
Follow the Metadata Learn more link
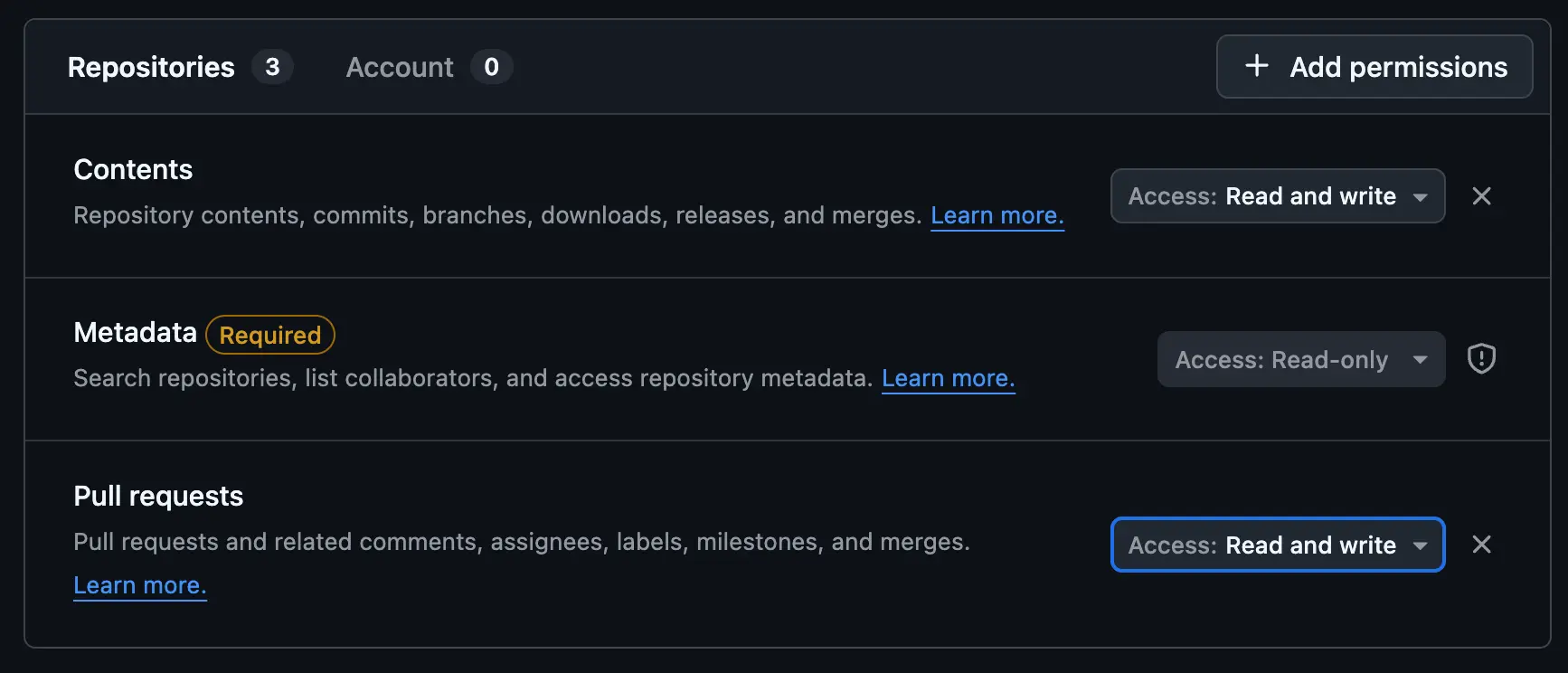[948, 378]
